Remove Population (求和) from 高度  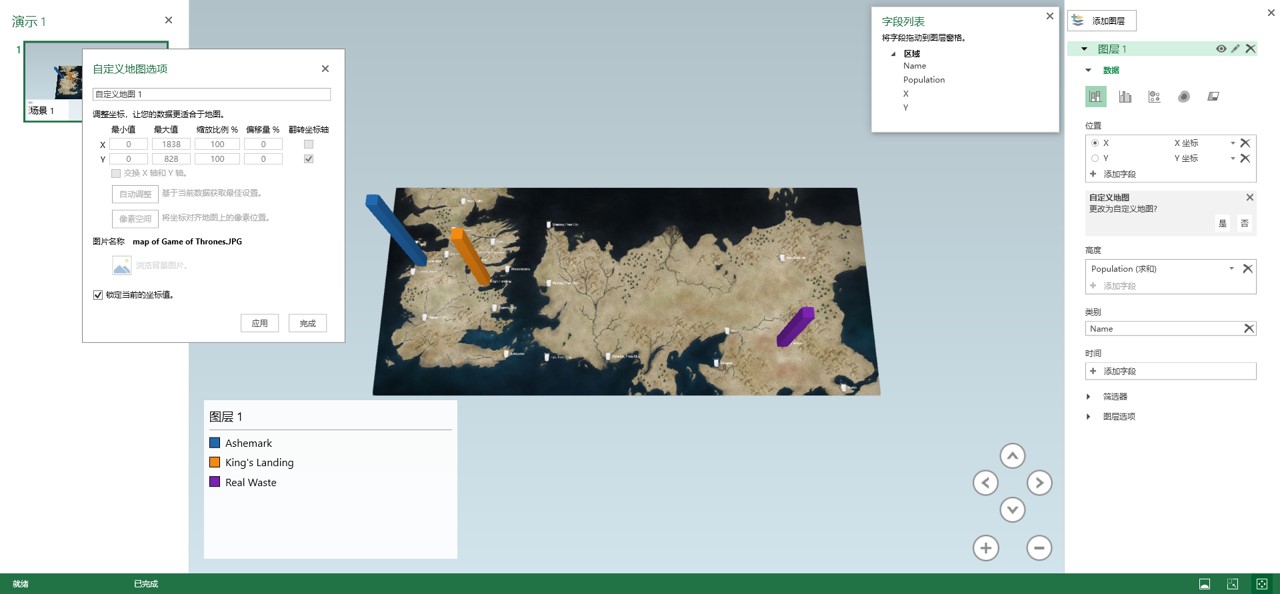(x=1247, y=269)
